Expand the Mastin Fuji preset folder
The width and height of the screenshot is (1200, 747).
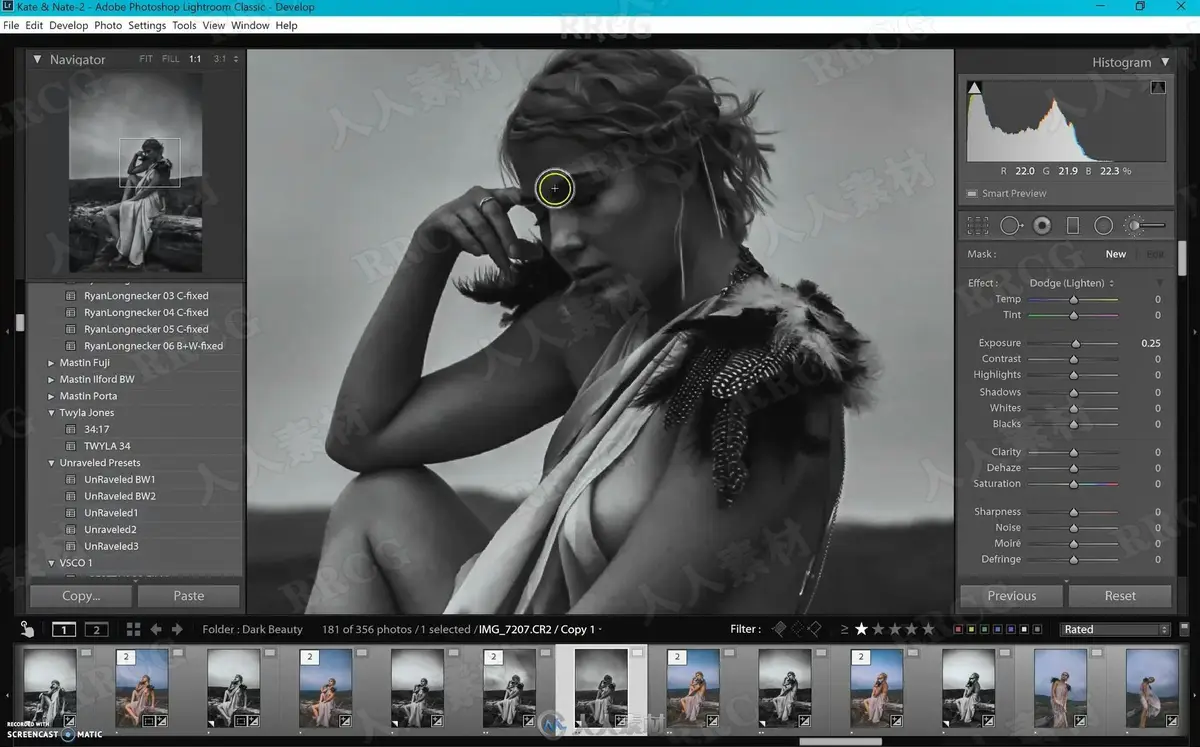point(51,363)
